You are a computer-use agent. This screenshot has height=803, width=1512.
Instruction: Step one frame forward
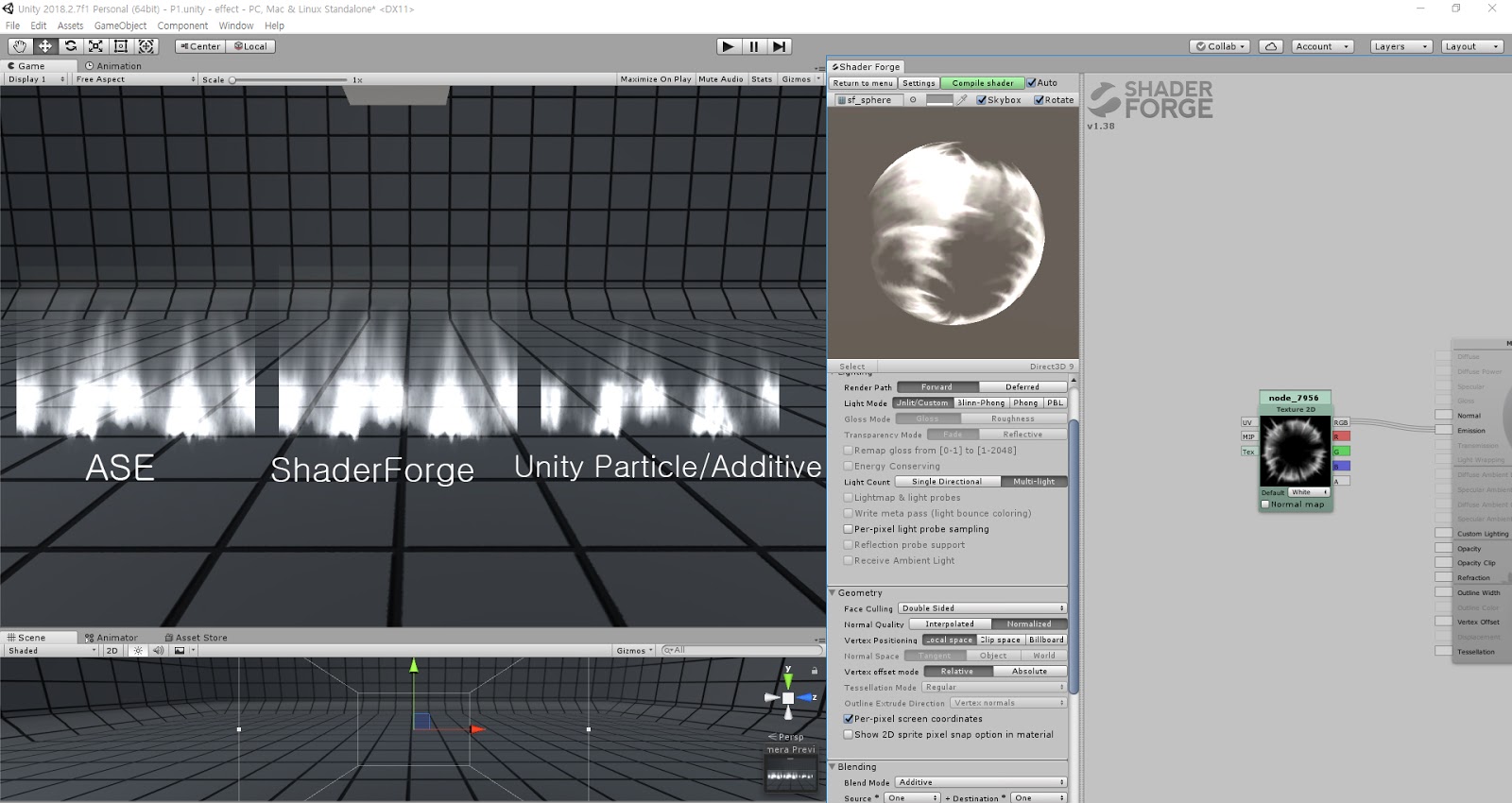[779, 46]
